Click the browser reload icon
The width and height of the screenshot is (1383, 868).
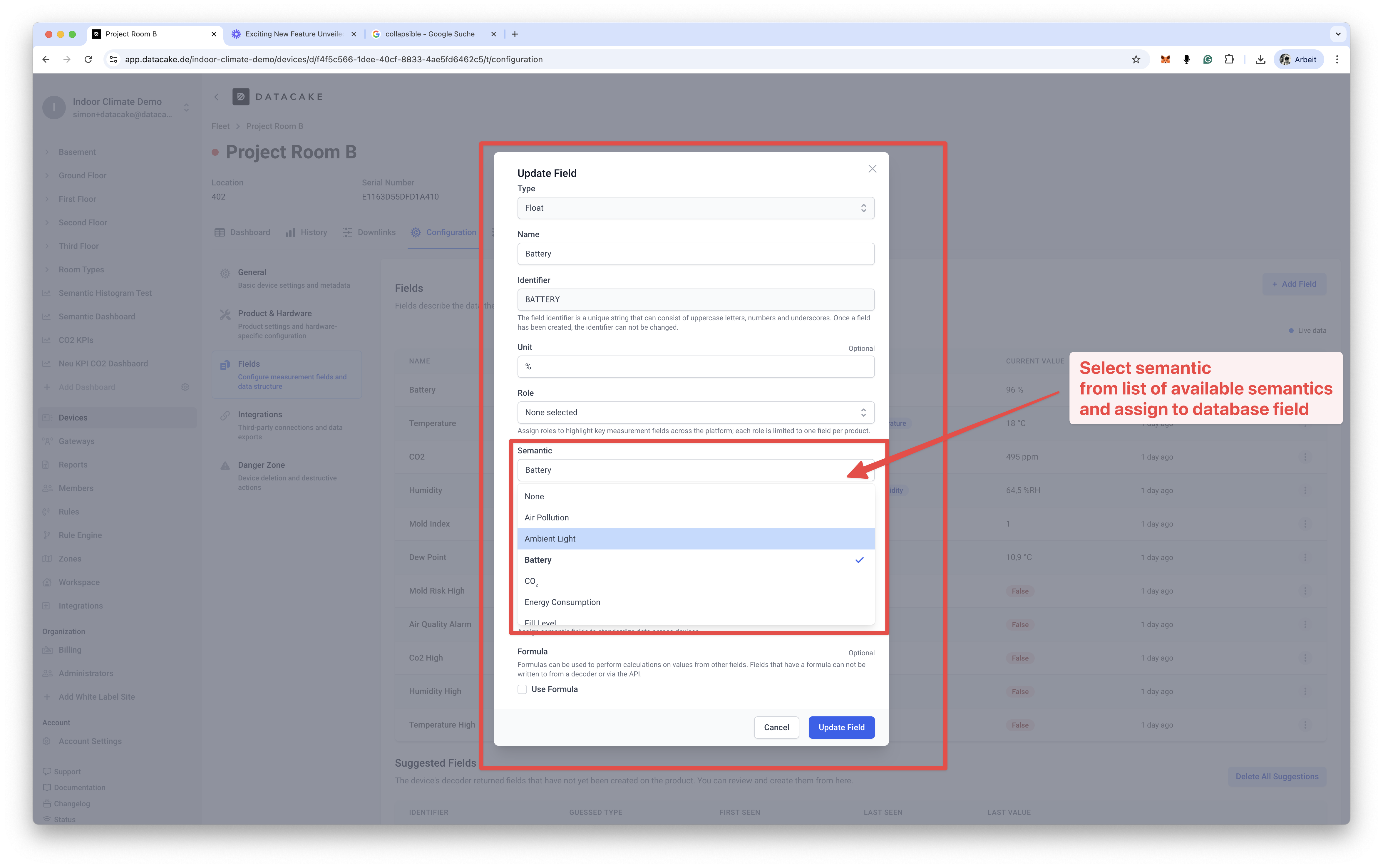(88, 59)
